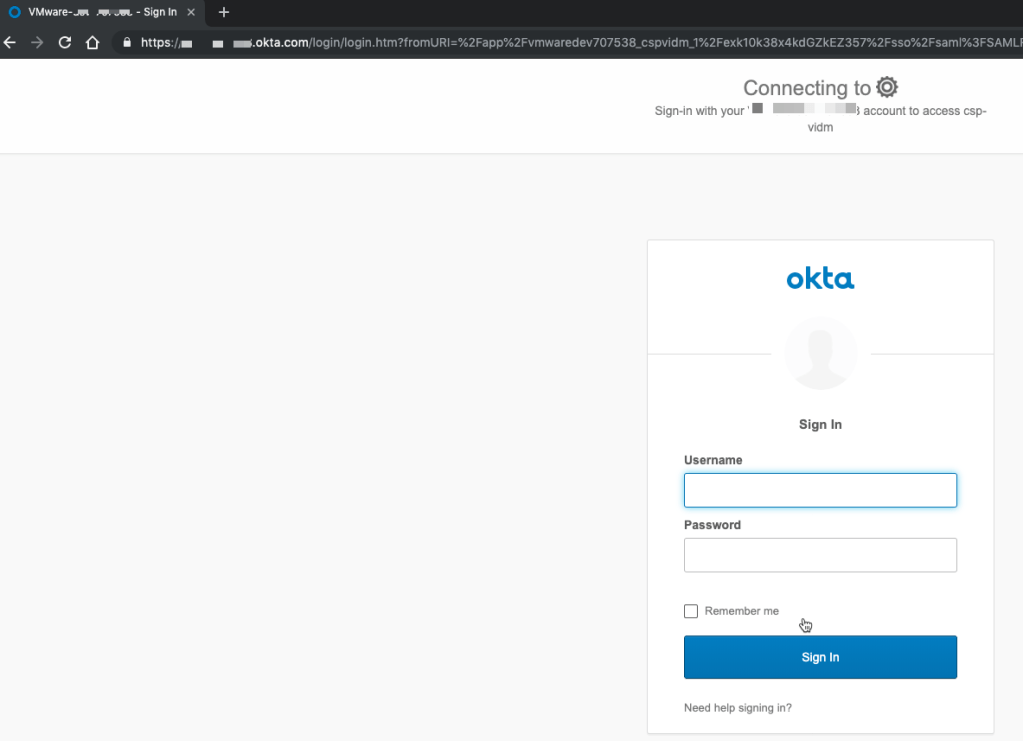Click the blue Sign In button

coord(820,657)
